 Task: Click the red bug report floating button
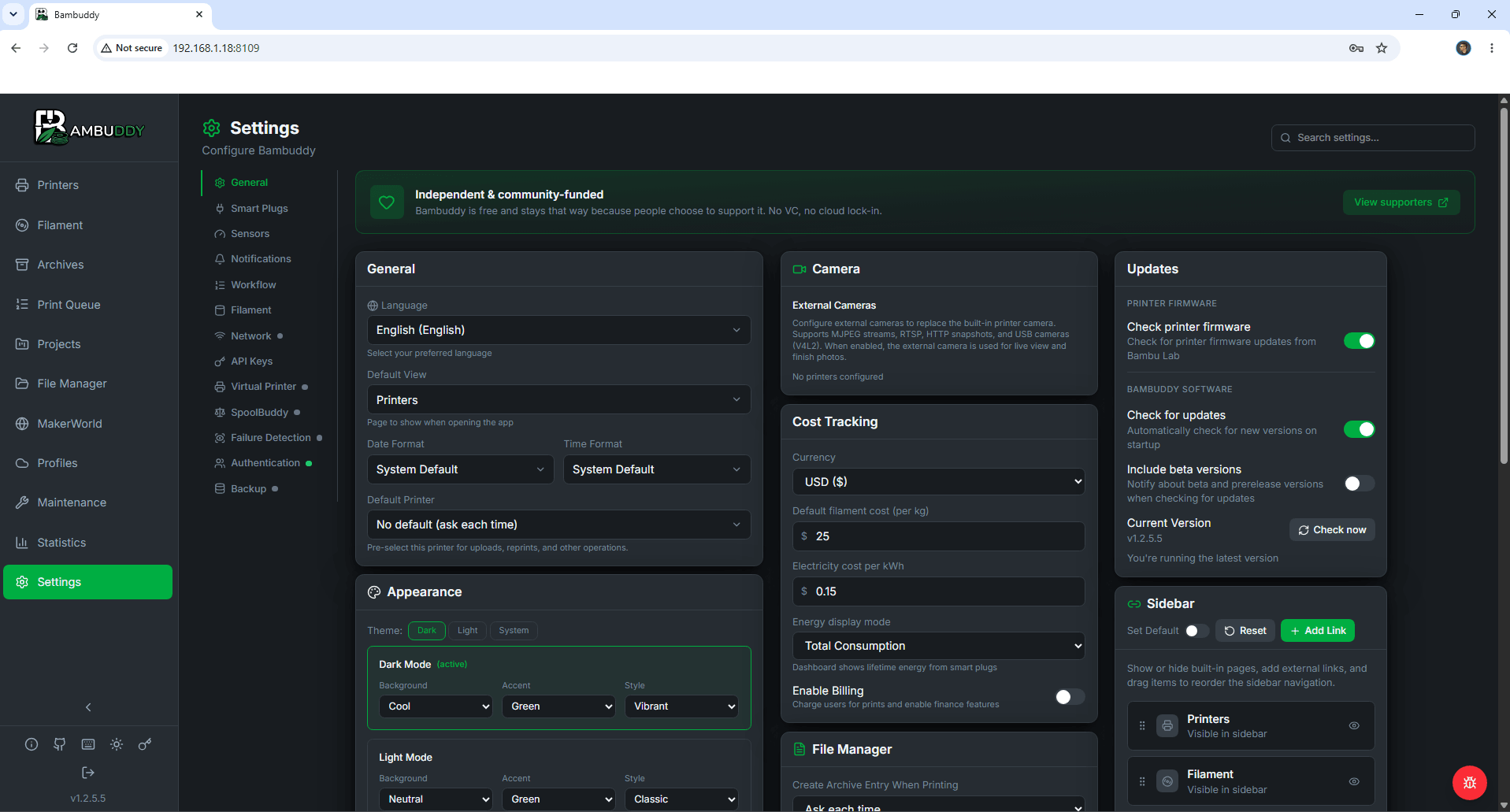pos(1470,783)
